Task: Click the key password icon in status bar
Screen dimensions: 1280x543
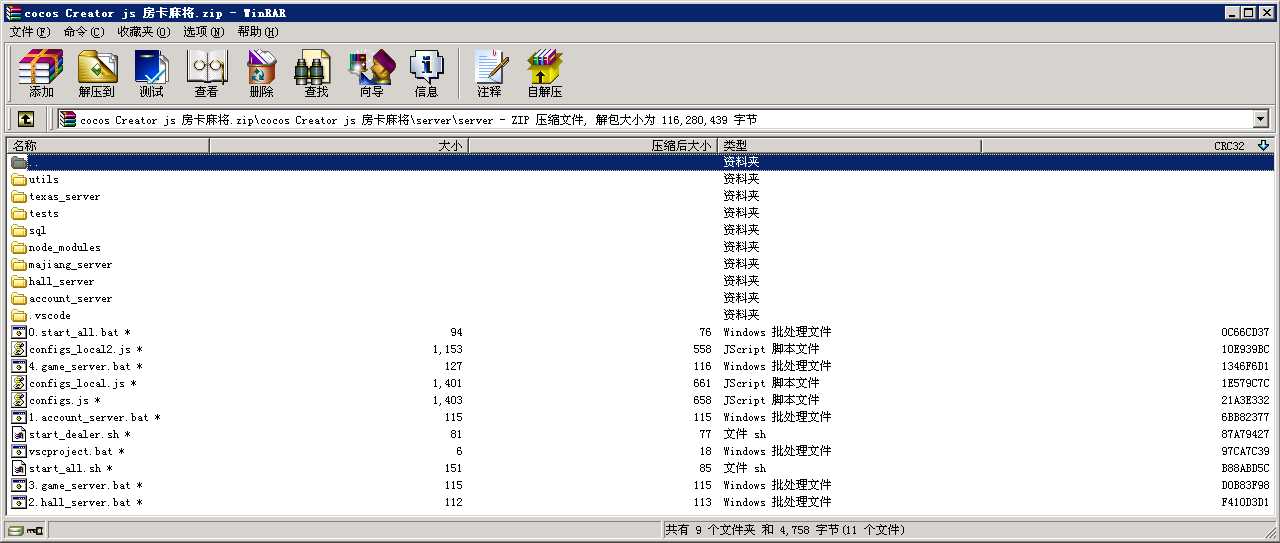Action: pos(35,530)
